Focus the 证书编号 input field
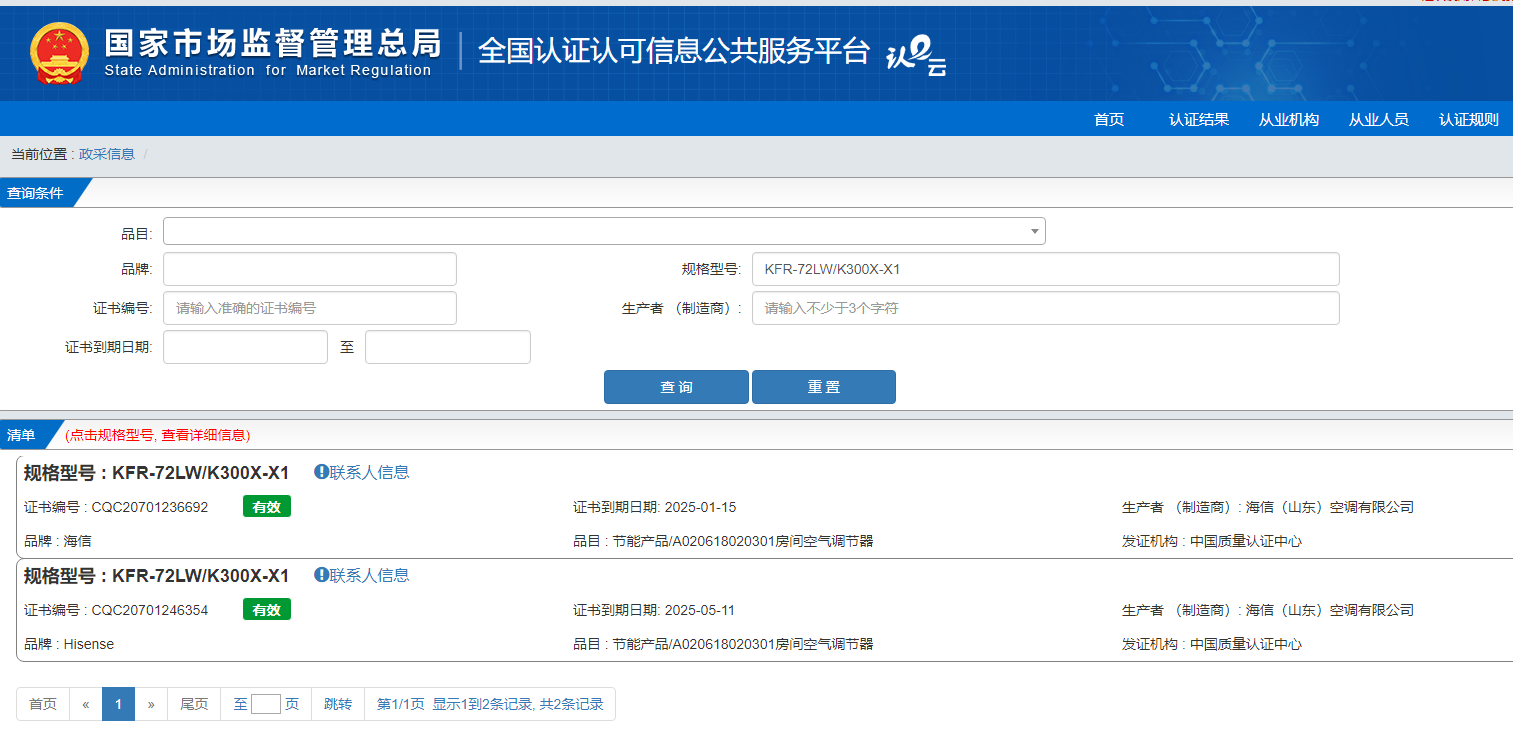 (x=310, y=308)
